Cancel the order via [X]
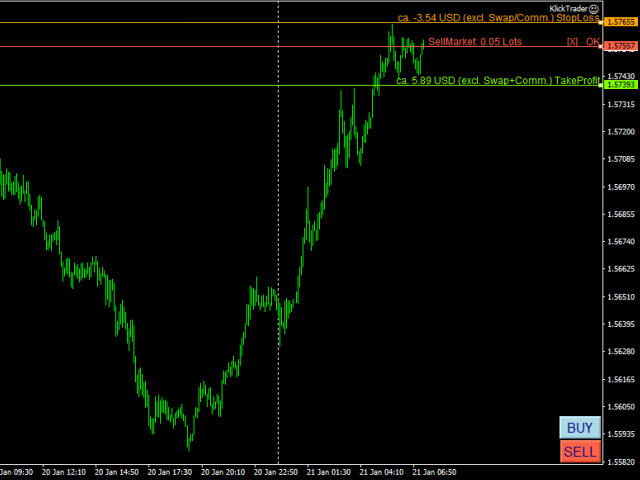The height and width of the screenshot is (480, 640). pos(572,42)
